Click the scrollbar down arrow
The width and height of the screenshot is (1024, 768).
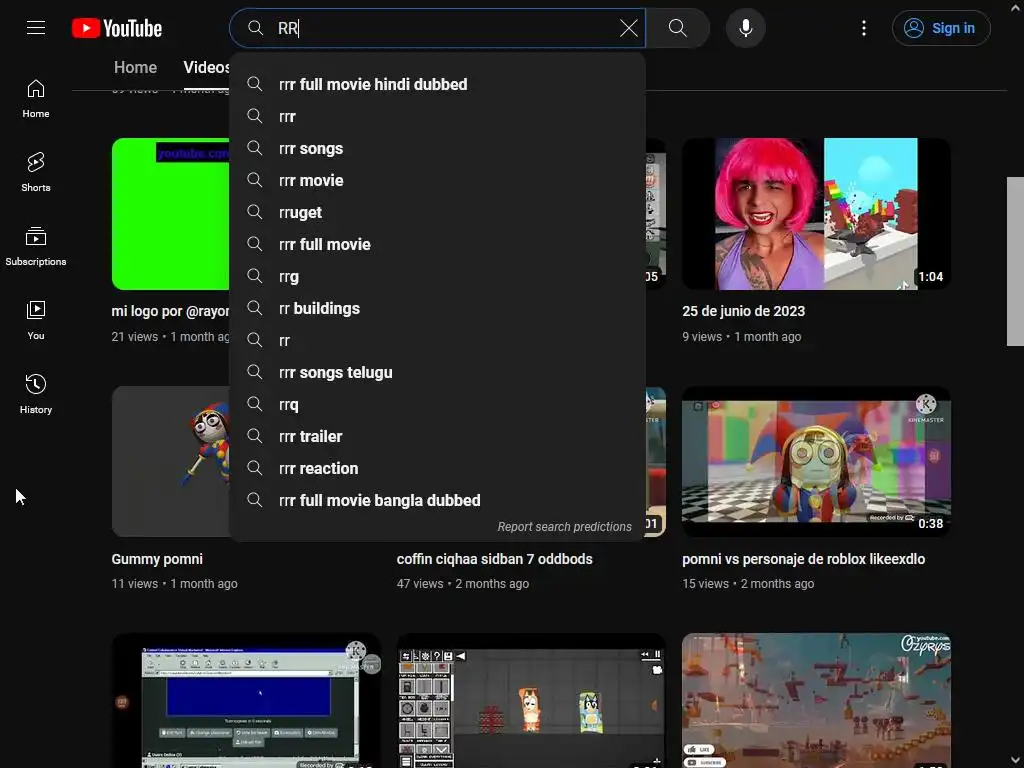pyautogui.click(x=1015, y=761)
